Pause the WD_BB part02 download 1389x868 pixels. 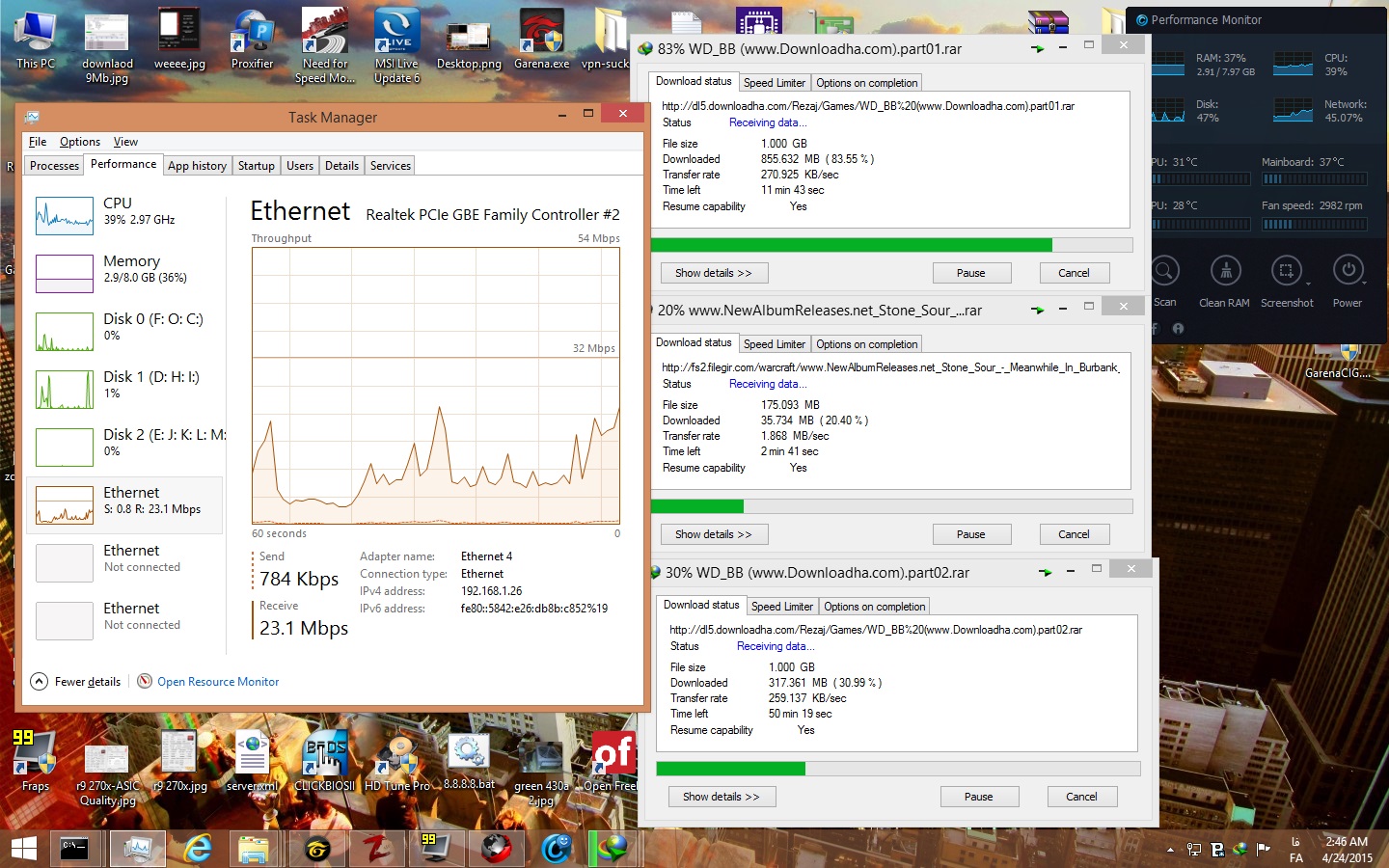point(979,797)
